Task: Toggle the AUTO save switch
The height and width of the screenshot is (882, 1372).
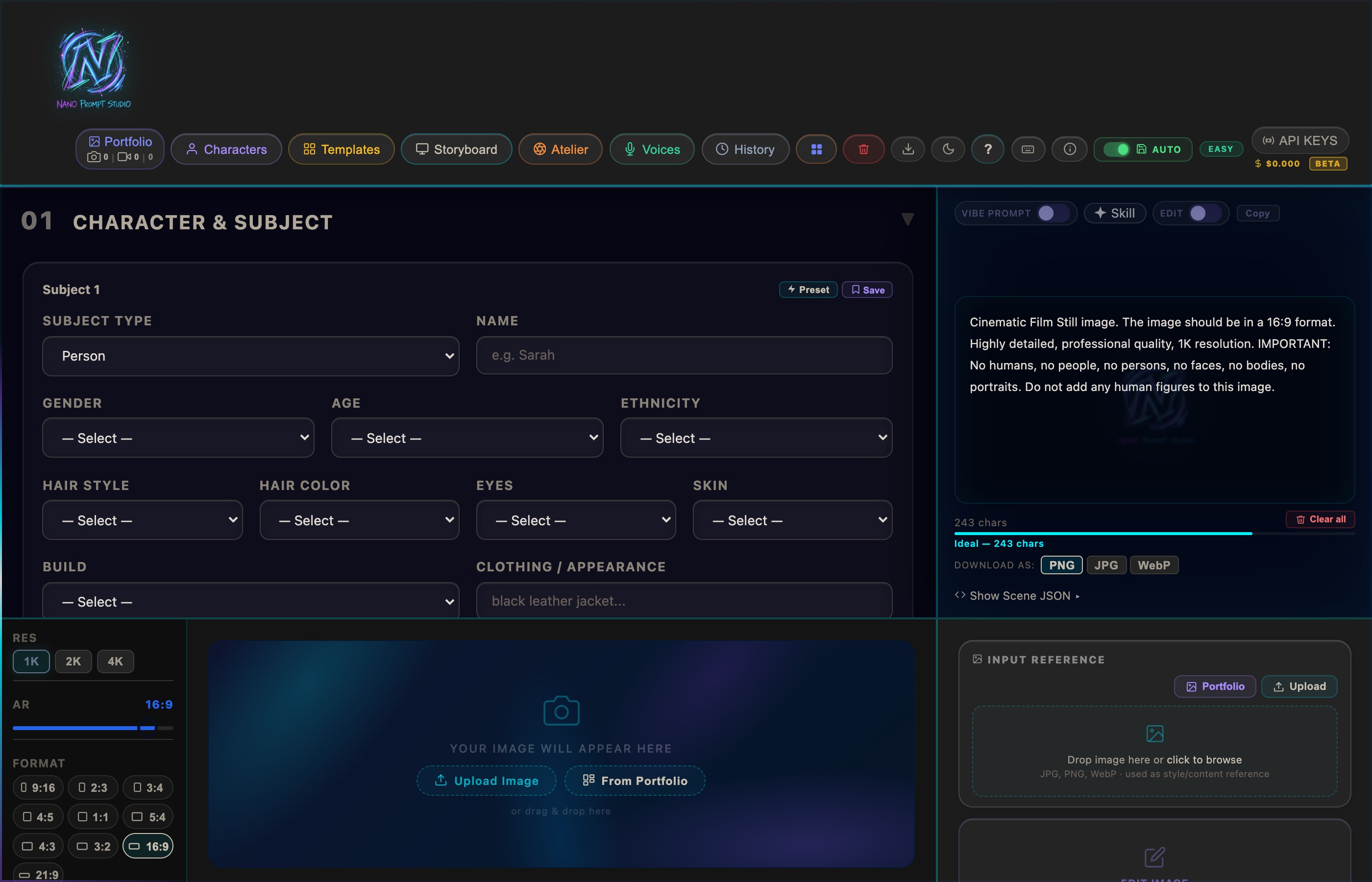Action: coord(1116,149)
